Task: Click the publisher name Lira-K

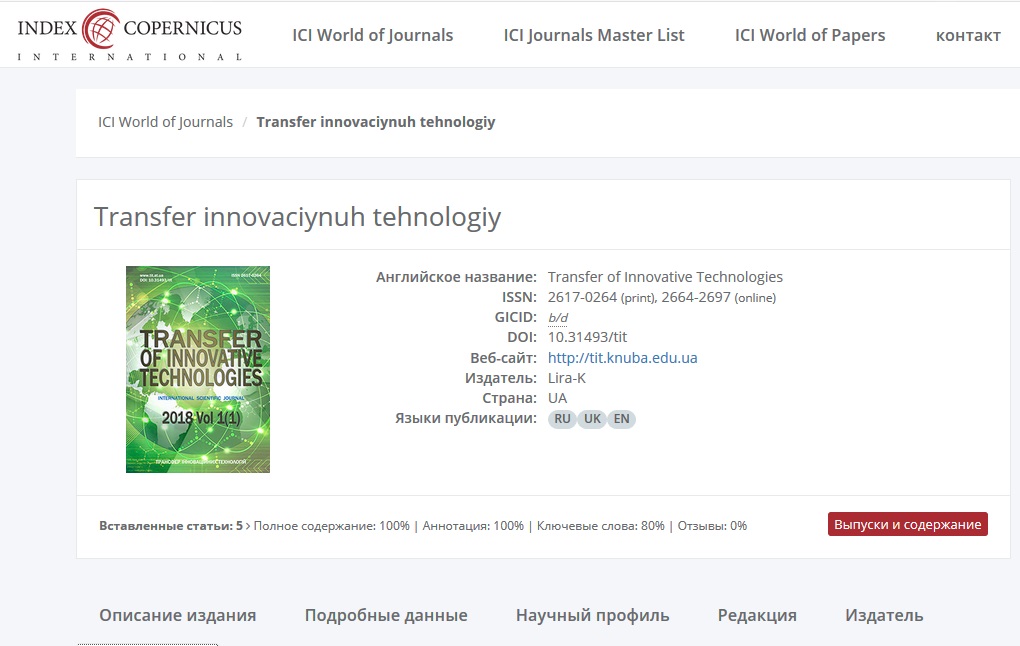Action: pyautogui.click(x=567, y=378)
